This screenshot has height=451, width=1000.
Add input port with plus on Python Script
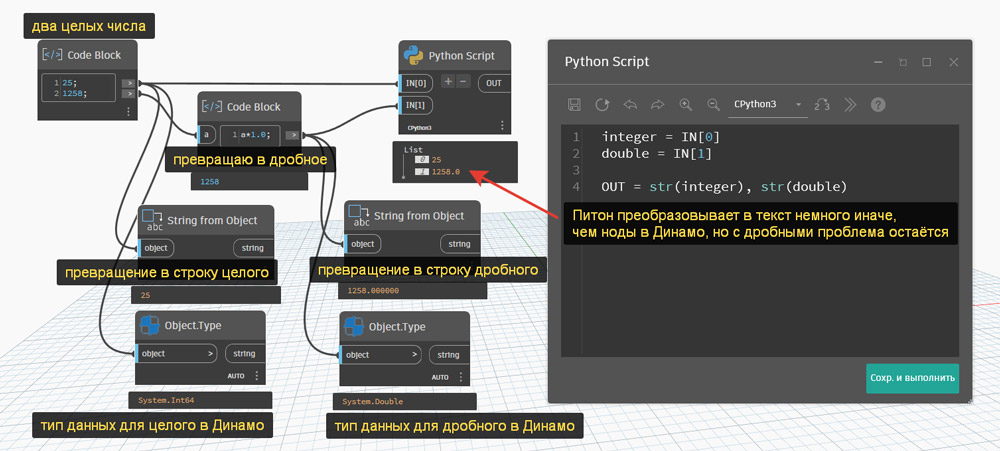coord(448,82)
